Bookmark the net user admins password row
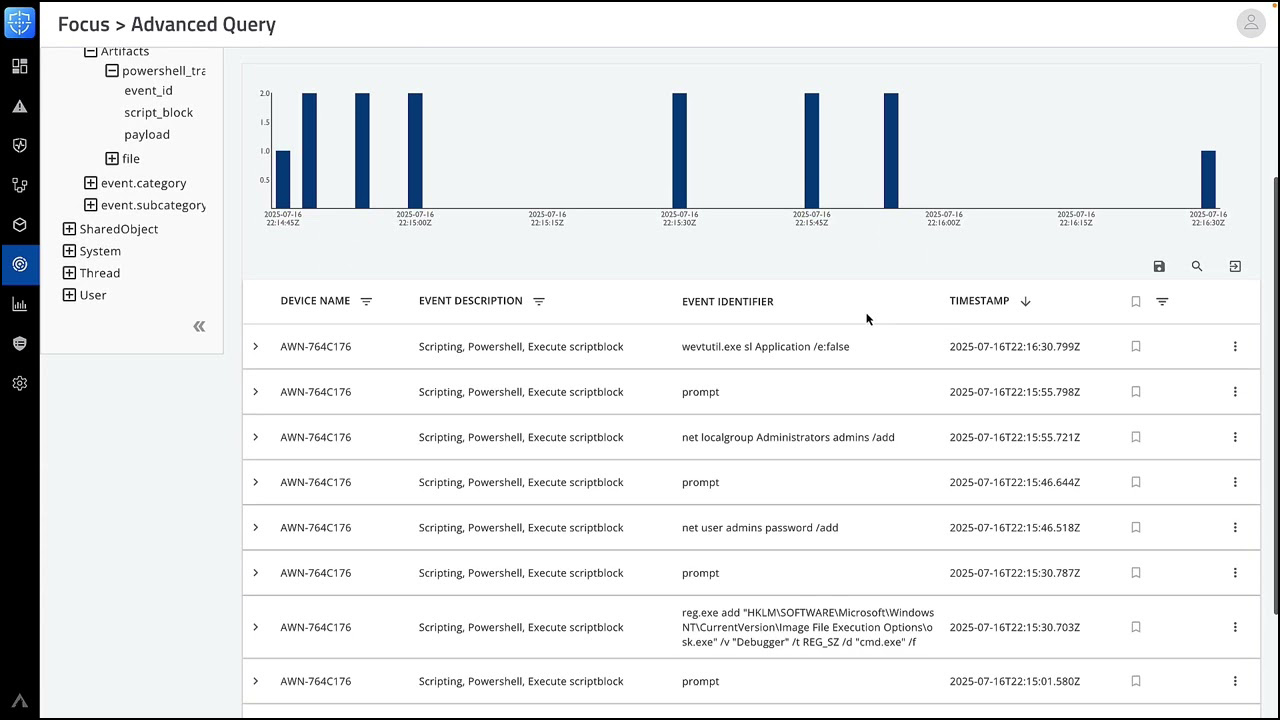This screenshot has width=1280, height=720. pyautogui.click(x=1136, y=528)
